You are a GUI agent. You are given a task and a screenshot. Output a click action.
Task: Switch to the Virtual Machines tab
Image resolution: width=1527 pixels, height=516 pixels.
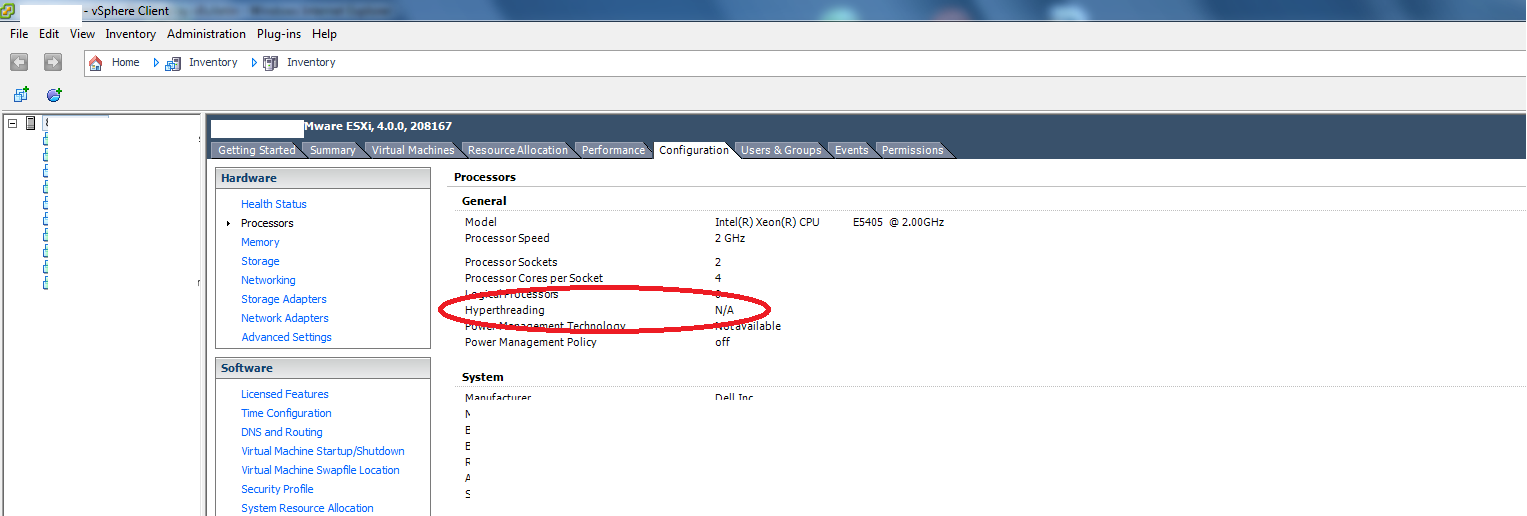tap(413, 150)
